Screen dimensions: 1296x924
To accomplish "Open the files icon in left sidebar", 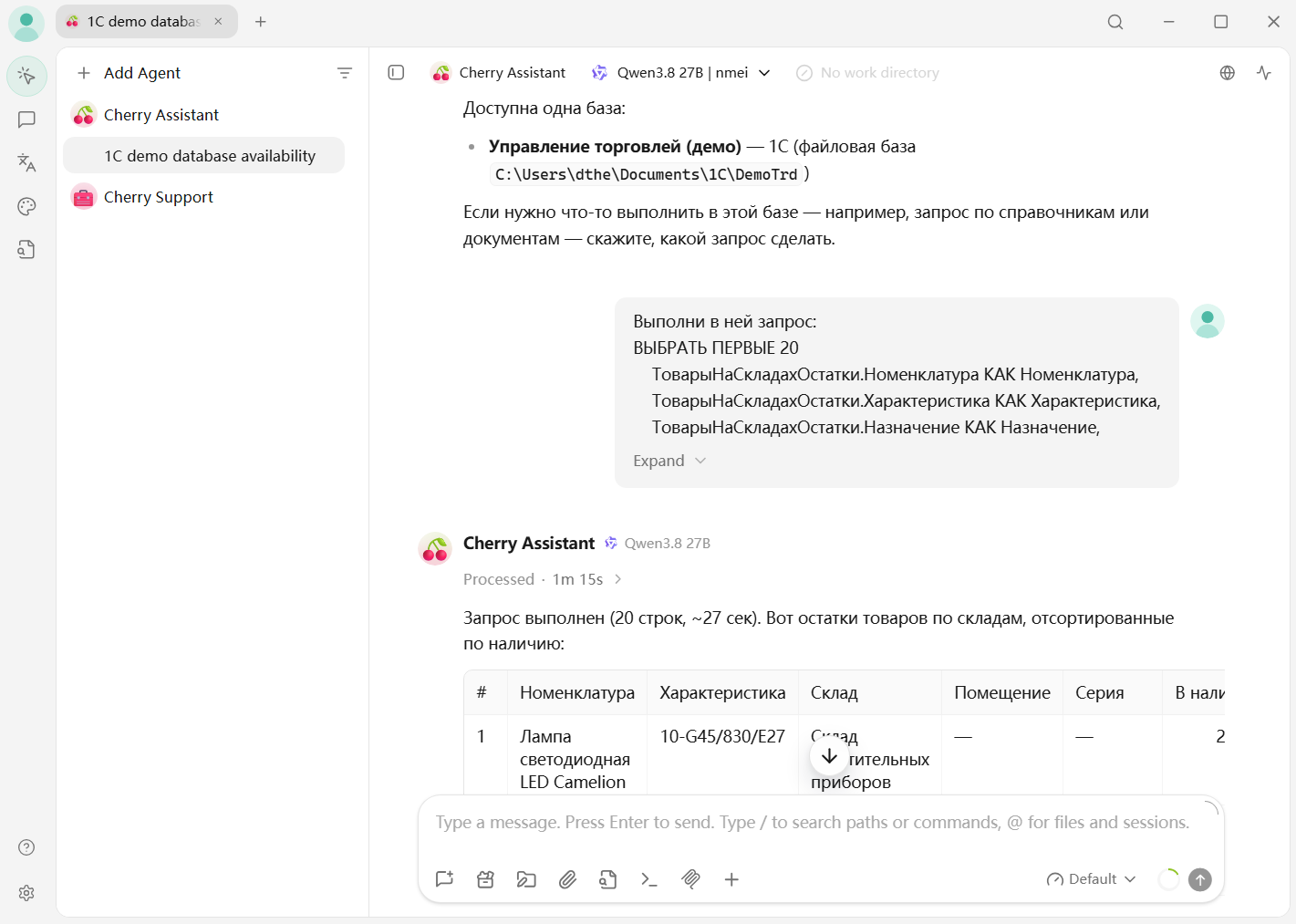I will pos(26,249).
